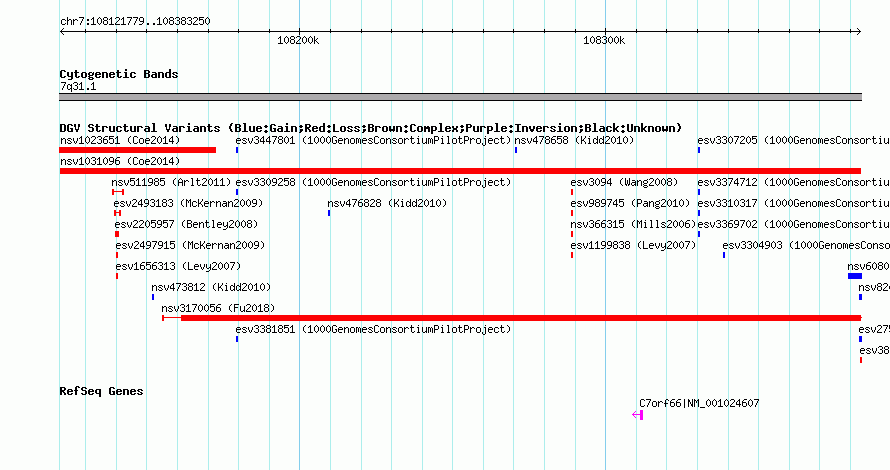Open the nsv3170056 (Fu2018) variant
Screen dimensions: 890x470
[218, 308]
